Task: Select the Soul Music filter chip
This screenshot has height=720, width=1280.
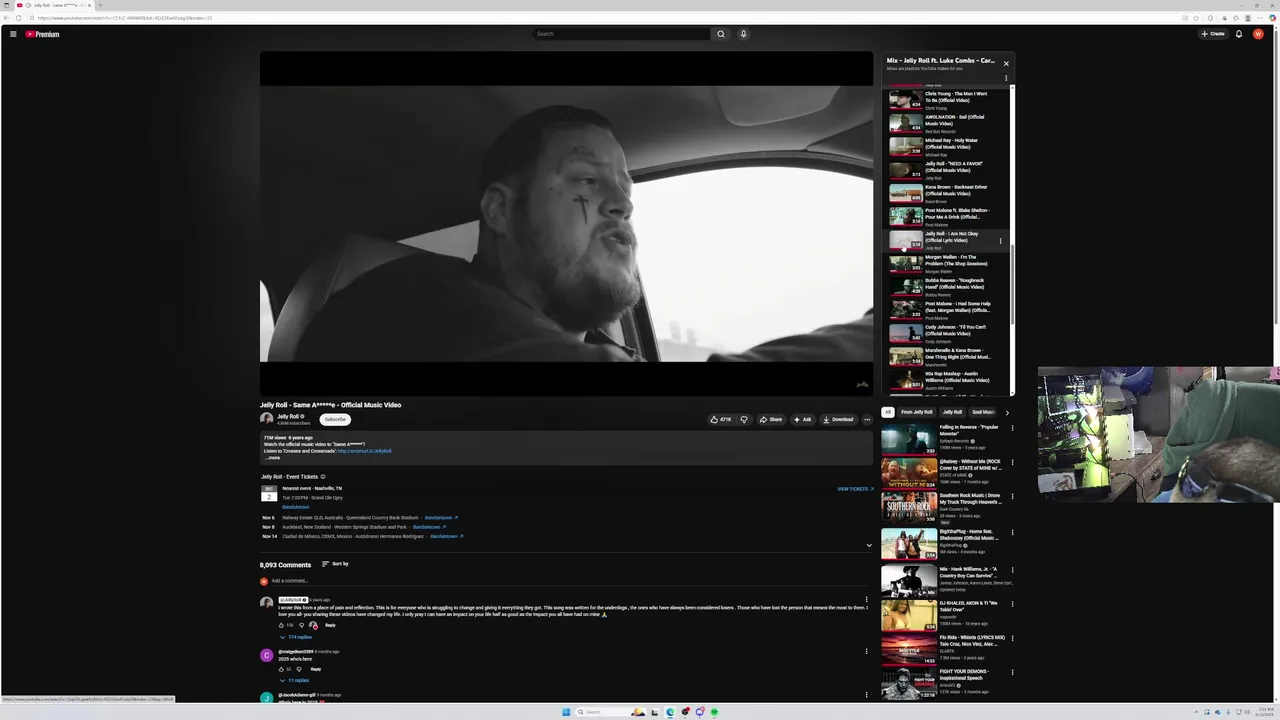Action: [x=983, y=412]
